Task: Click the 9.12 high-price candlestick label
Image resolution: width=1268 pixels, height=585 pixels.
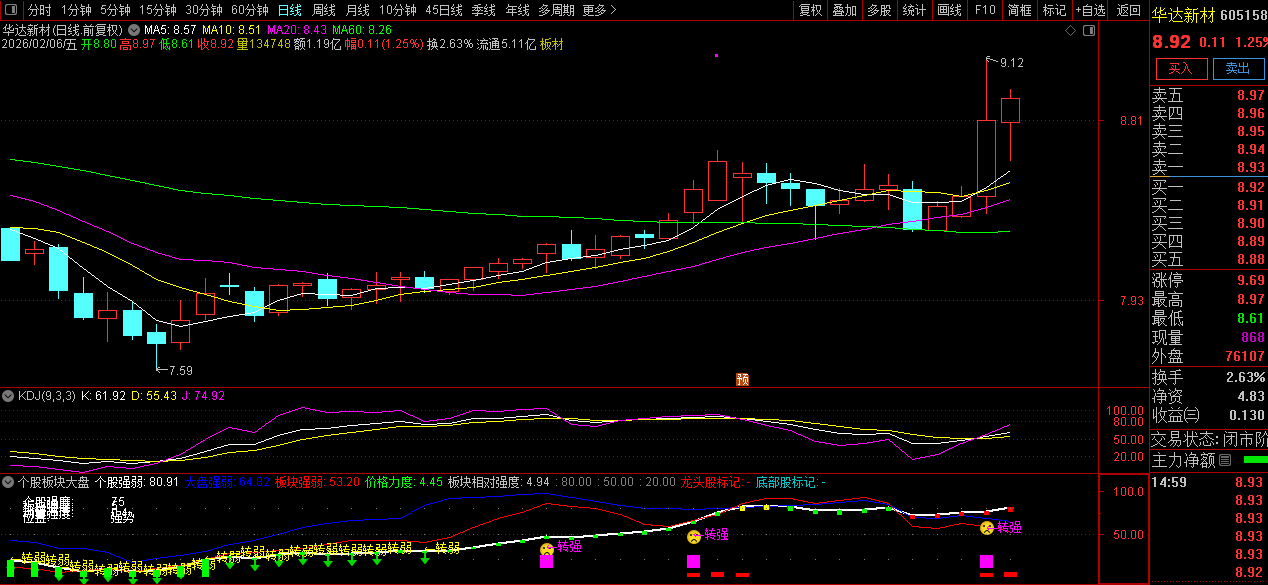Action: 1011,63
